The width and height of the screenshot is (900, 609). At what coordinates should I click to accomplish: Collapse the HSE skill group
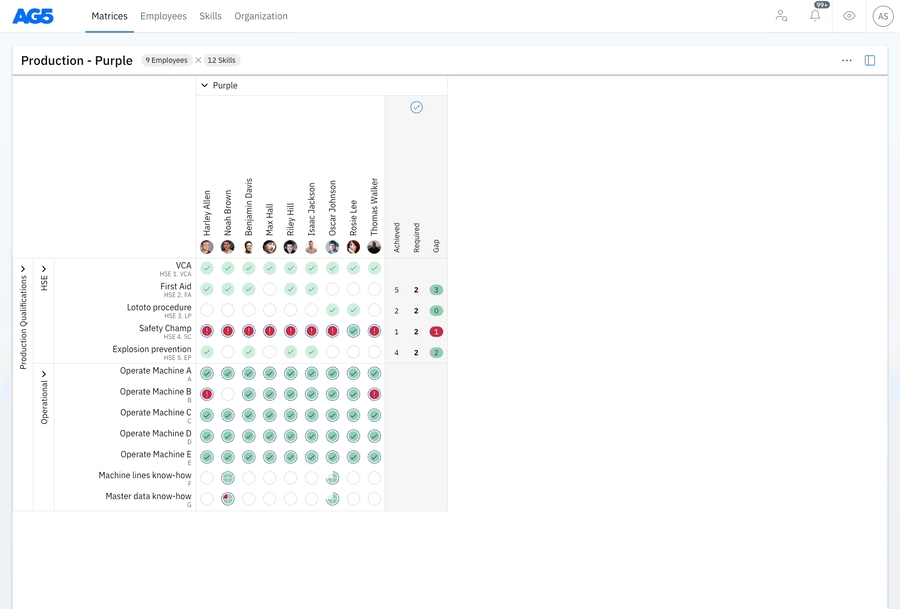click(44, 269)
